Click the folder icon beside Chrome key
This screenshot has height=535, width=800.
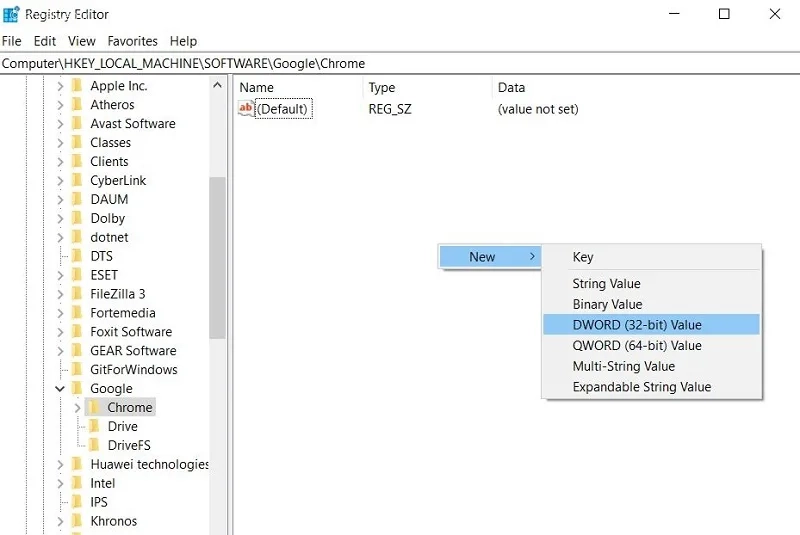click(94, 407)
